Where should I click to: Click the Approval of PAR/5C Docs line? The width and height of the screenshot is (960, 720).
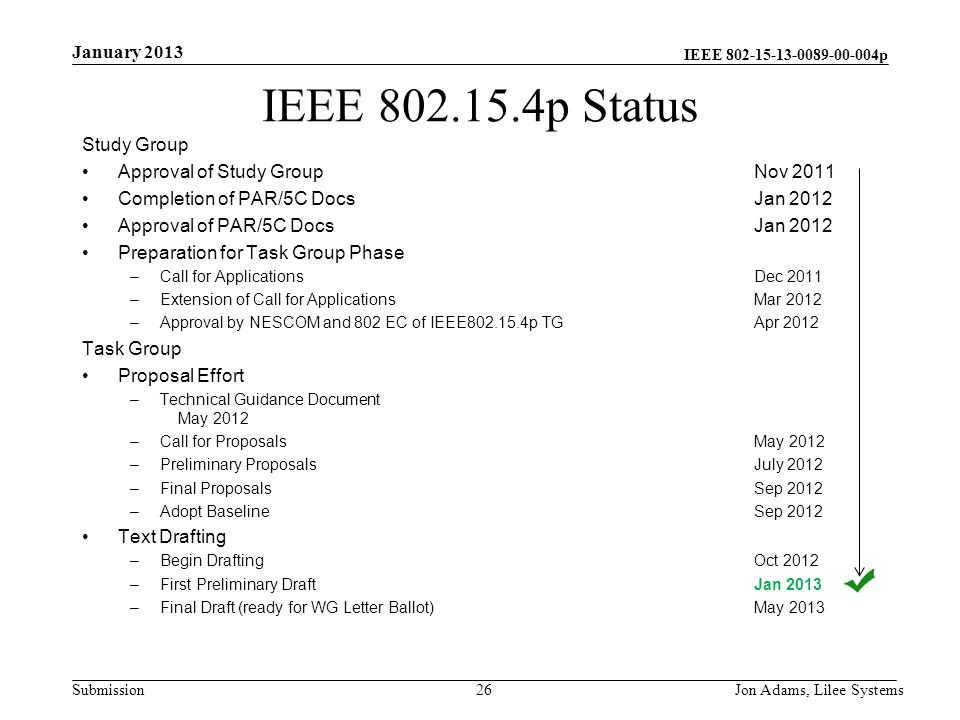click(x=226, y=225)
